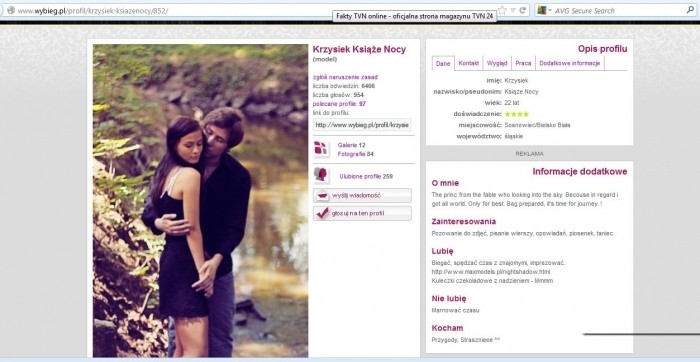Click the Galerie gallery icon
This screenshot has height=362, width=700.
[x=321, y=149]
